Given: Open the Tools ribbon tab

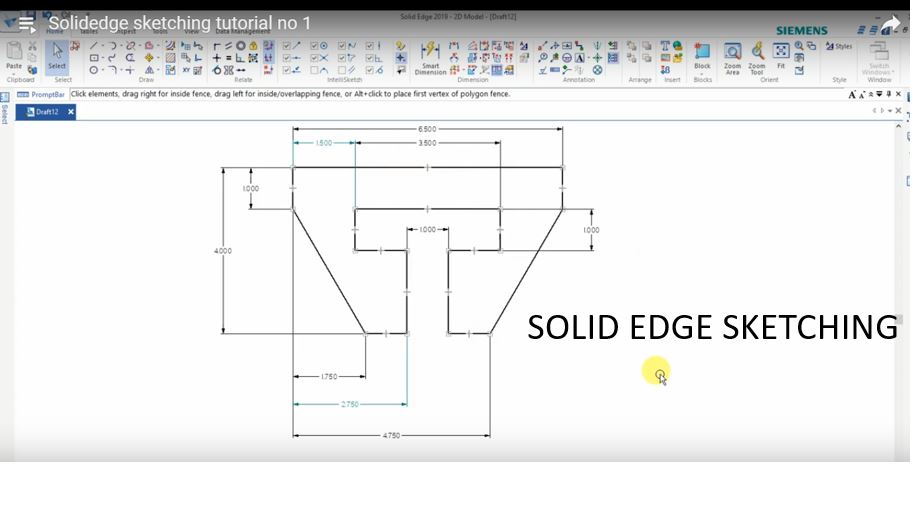Looking at the screenshot, I should 160,31.
